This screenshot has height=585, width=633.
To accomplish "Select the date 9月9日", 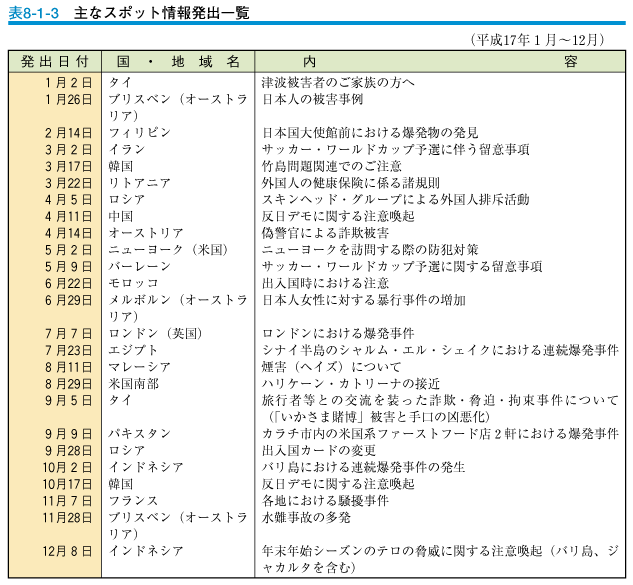I will pyautogui.click(x=68, y=434).
